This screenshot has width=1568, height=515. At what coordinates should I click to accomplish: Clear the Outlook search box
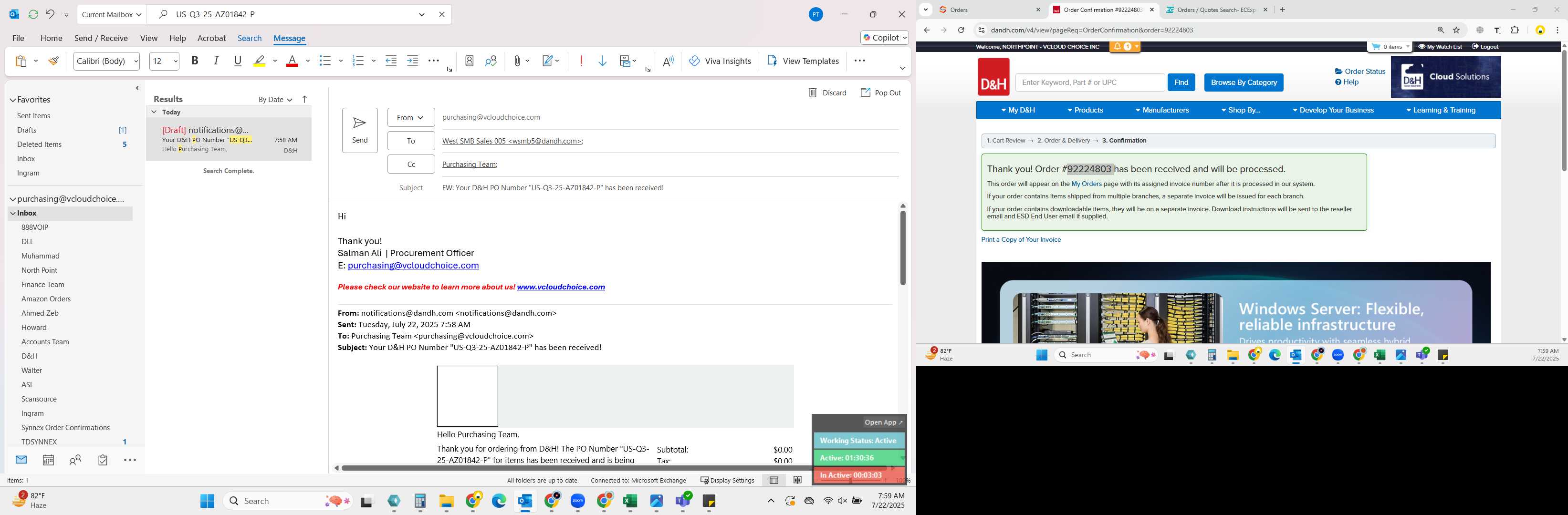point(442,14)
